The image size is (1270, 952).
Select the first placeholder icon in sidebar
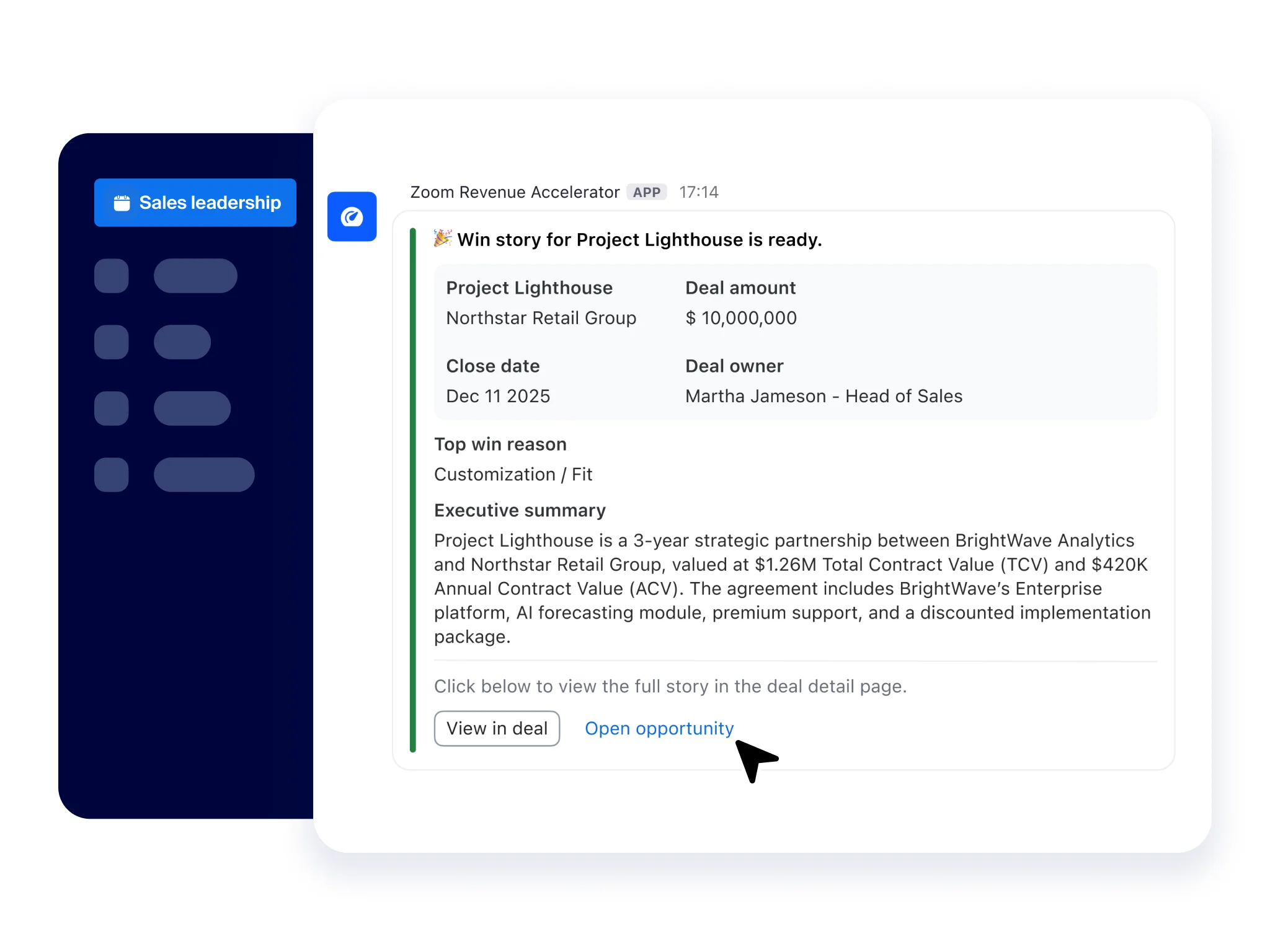coord(112,276)
